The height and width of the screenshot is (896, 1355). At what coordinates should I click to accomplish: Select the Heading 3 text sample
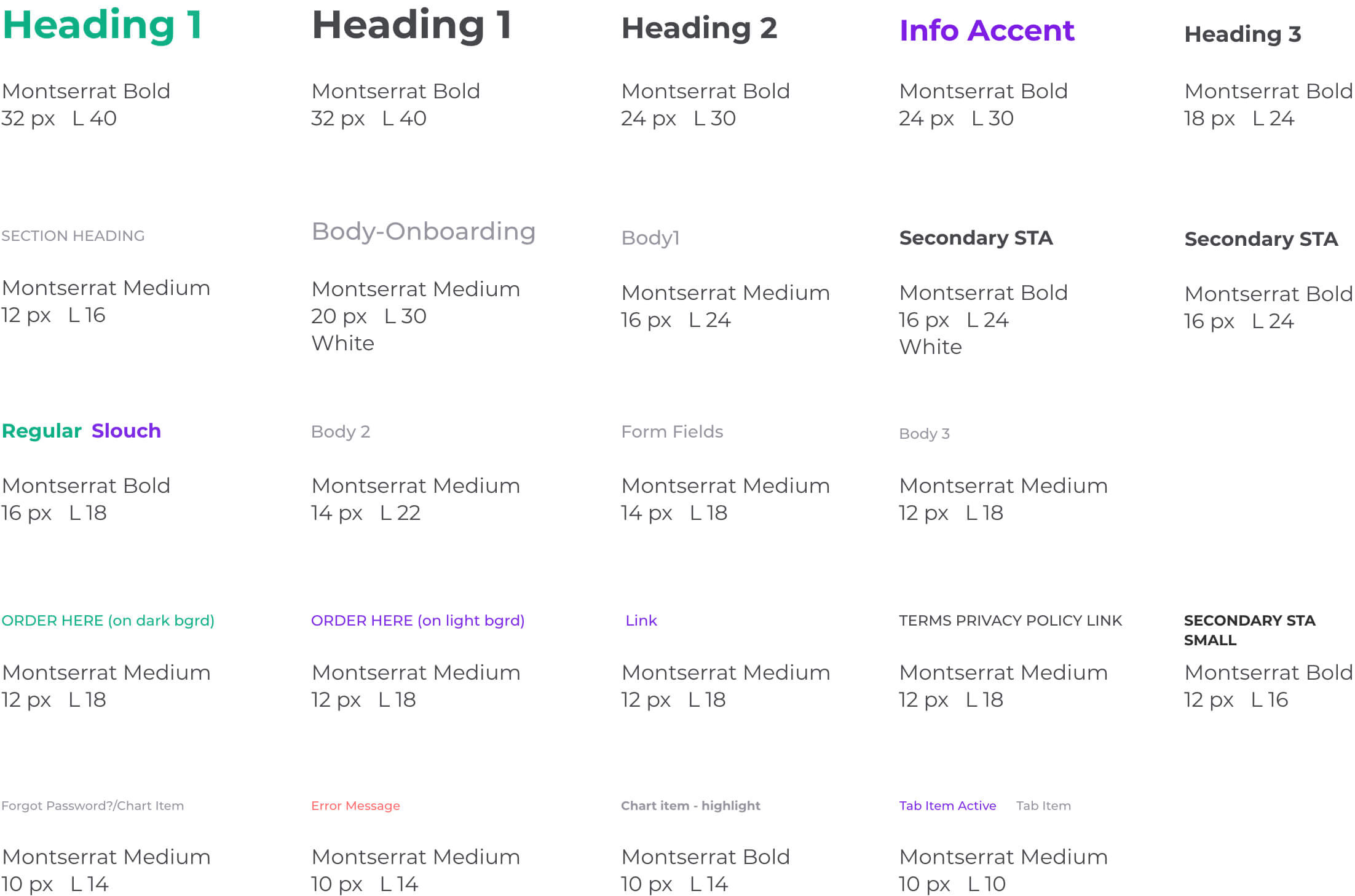pyautogui.click(x=1242, y=34)
